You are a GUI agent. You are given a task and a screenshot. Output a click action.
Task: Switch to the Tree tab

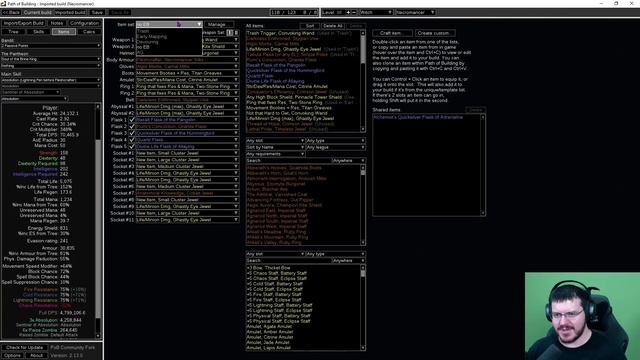coord(13,31)
